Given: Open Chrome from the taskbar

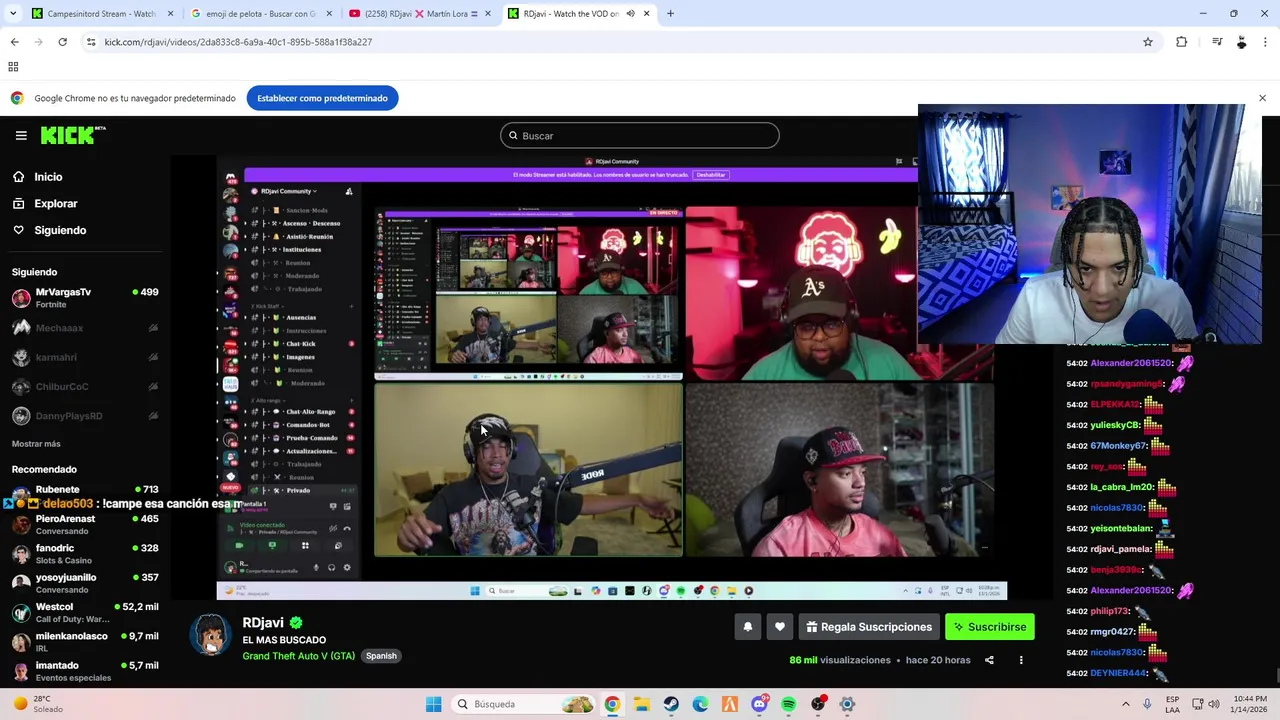Looking at the screenshot, I should click(x=612, y=704).
